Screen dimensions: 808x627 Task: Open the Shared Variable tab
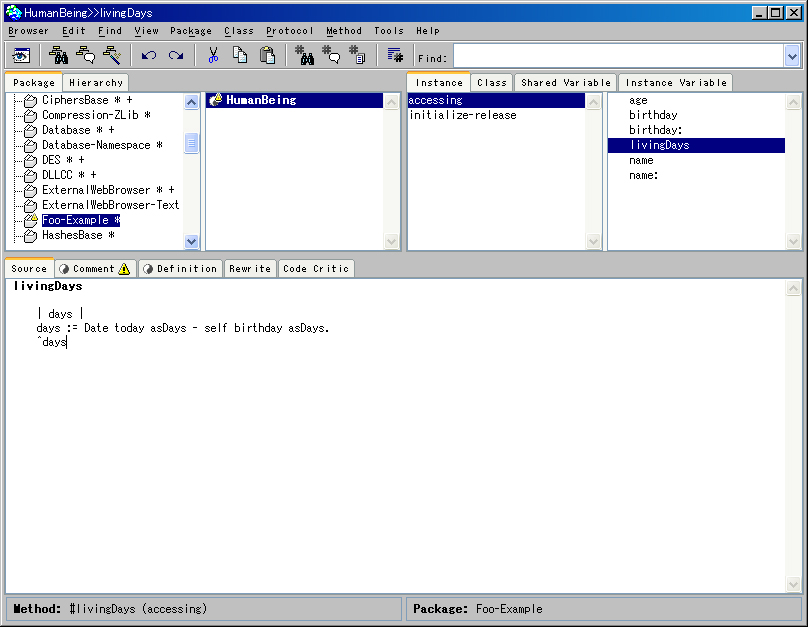coord(566,82)
